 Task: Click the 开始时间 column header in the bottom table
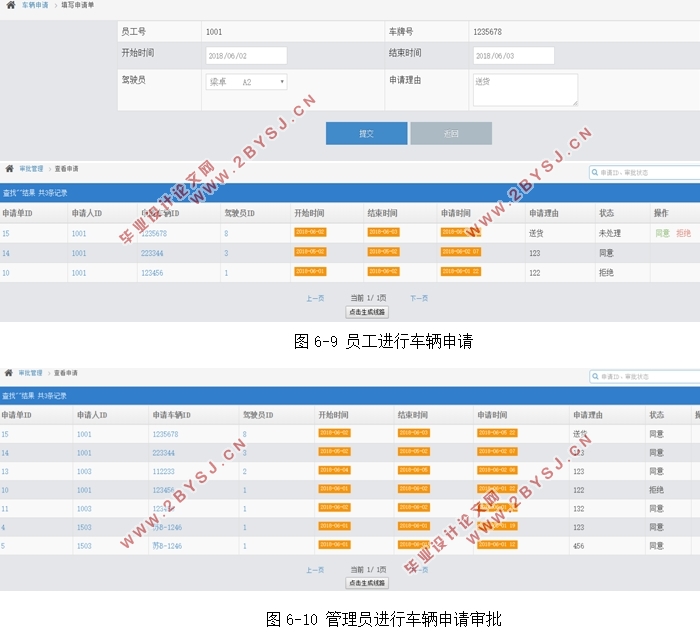[333, 415]
